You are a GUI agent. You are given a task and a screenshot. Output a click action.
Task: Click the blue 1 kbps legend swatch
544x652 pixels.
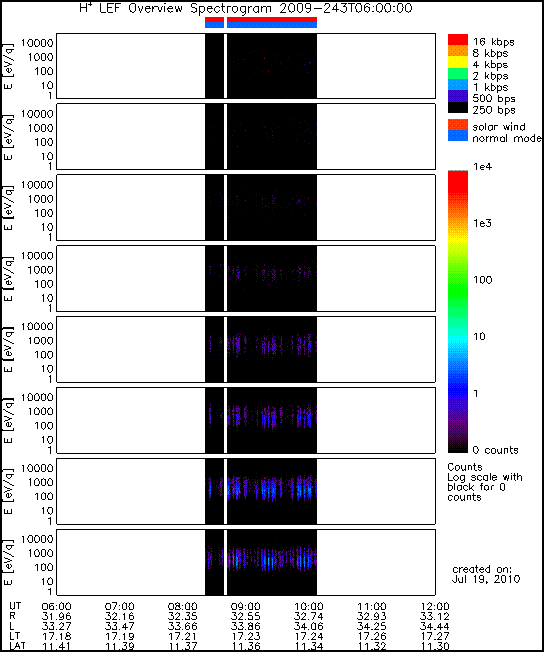457,84
